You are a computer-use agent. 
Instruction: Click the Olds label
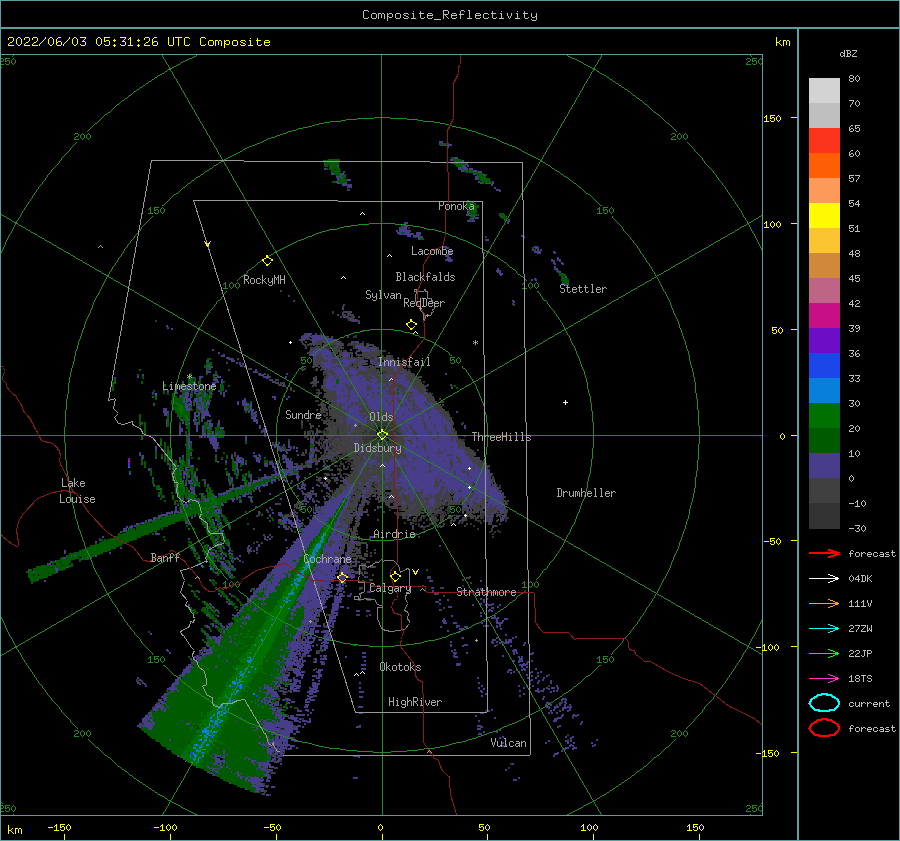pyautogui.click(x=381, y=417)
